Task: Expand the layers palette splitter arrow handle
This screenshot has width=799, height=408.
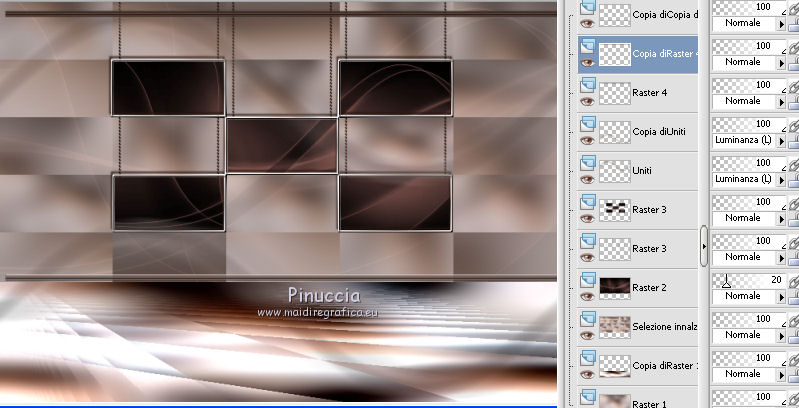Action: coord(704,246)
